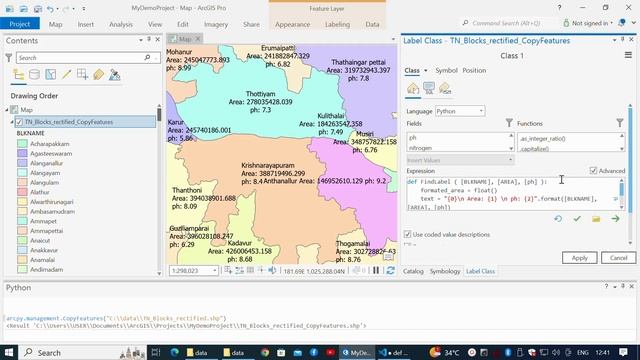Open the Symbol tab in Label Class

coord(446,71)
